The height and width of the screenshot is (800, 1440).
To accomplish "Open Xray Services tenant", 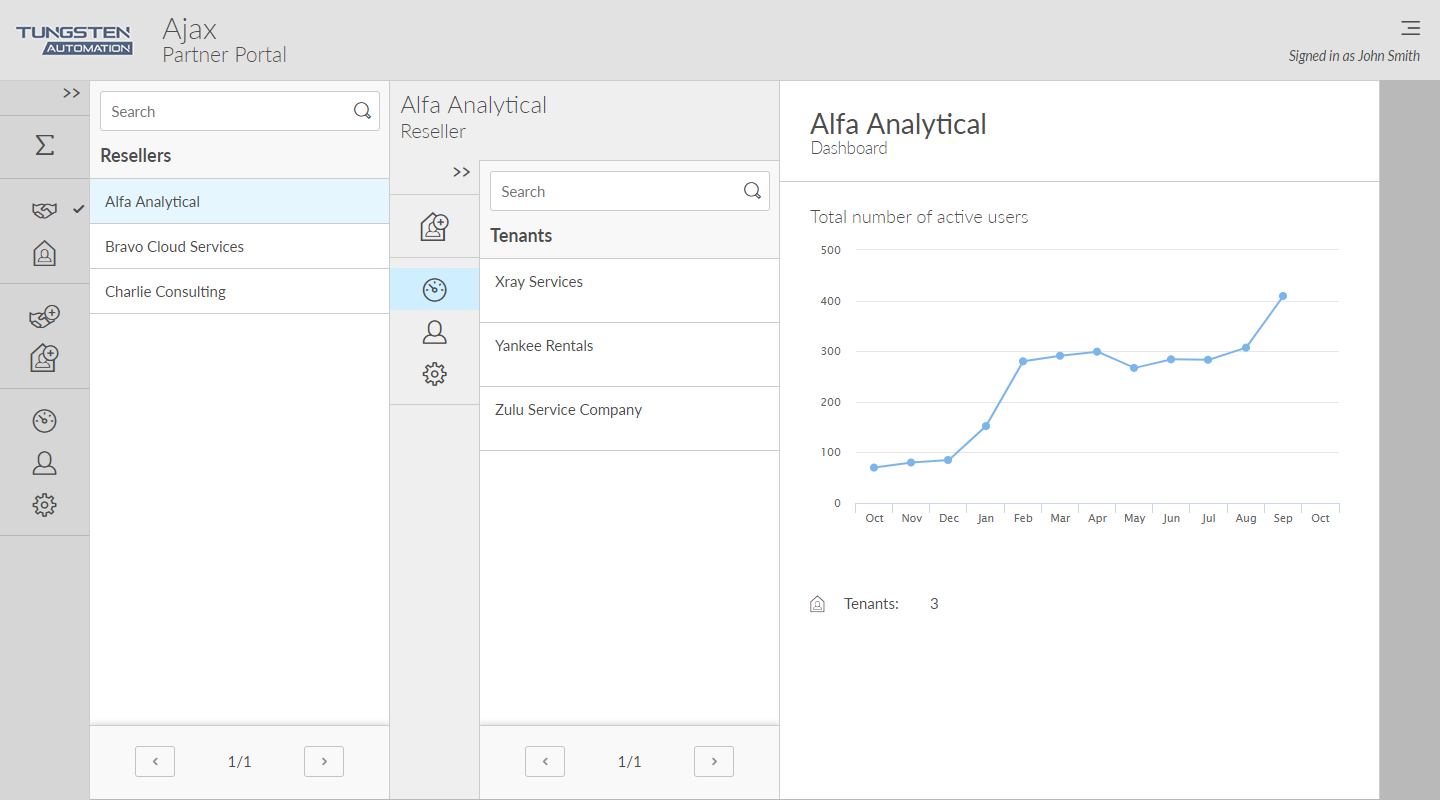I will click(539, 282).
